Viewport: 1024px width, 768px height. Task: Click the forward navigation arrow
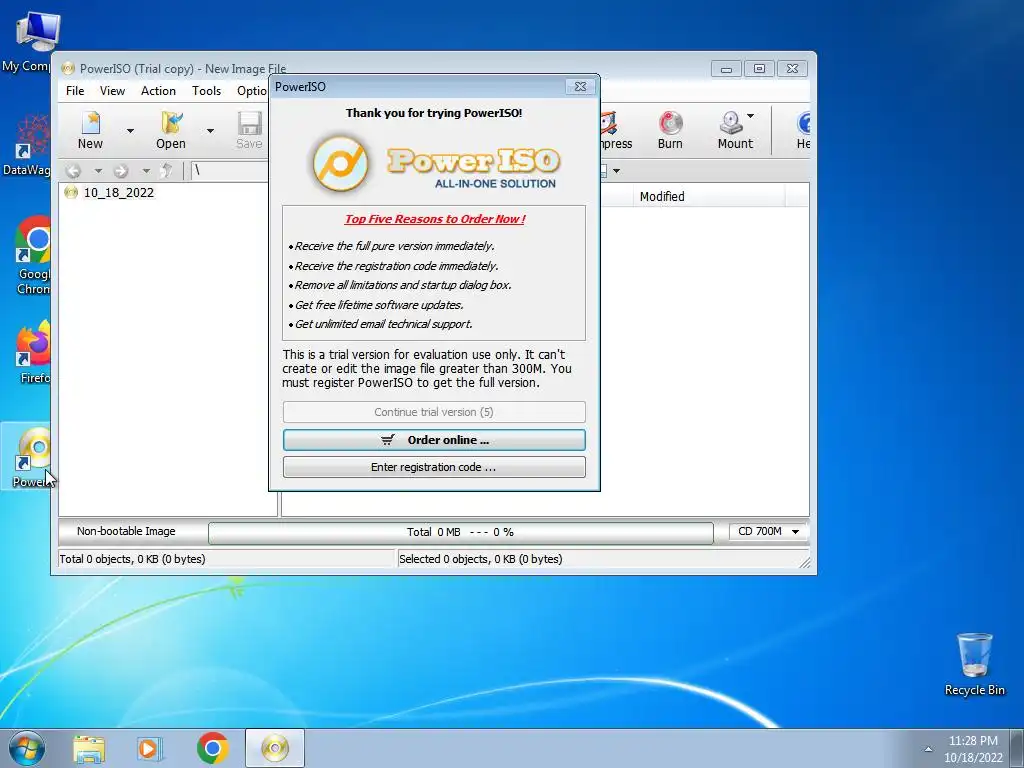[121, 171]
